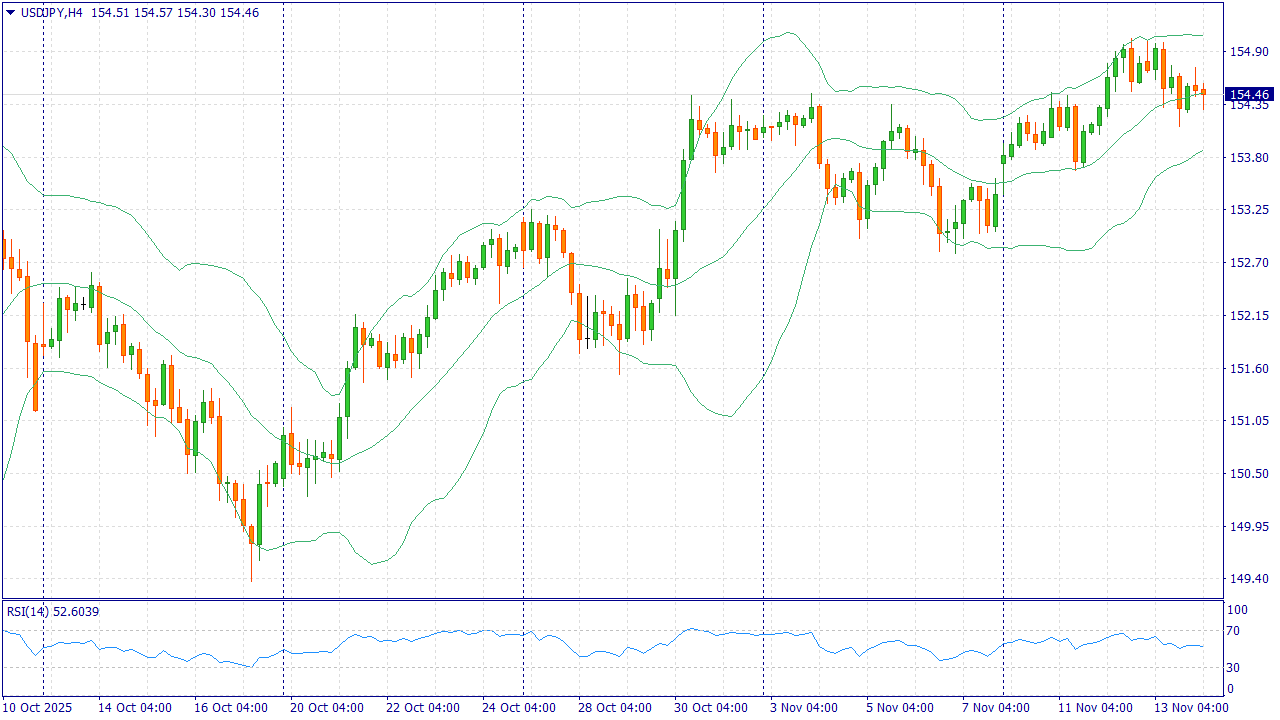Click the 154.90 price scale label
This screenshot has height=720, width=1280.
click(x=1248, y=52)
